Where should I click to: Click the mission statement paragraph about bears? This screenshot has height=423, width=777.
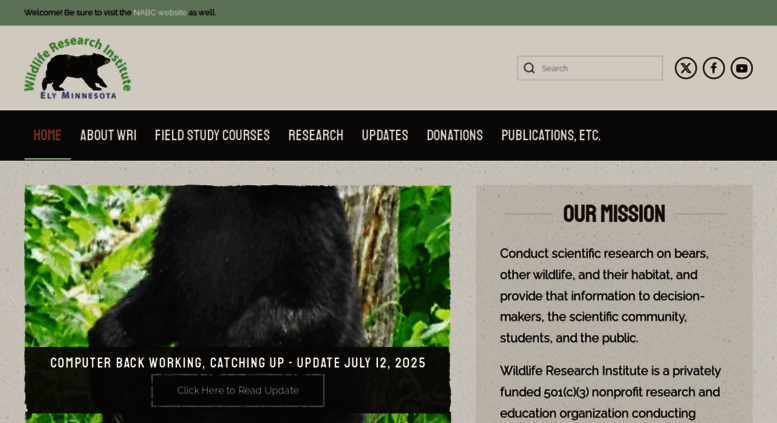point(605,296)
